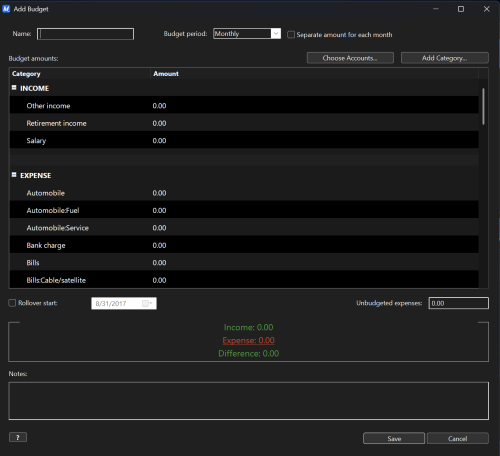
Task: Open help with the question mark button
Action: point(18,437)
